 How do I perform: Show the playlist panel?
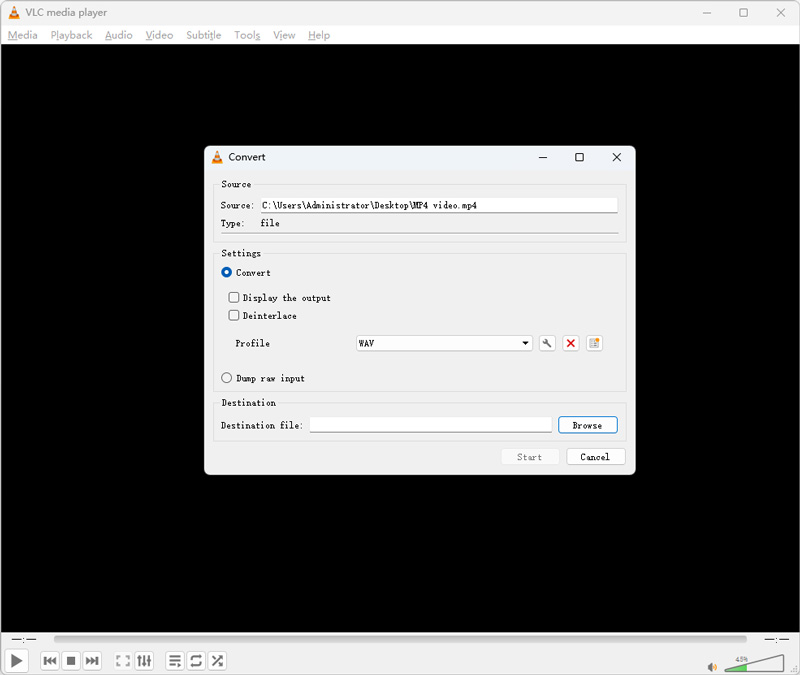coord(174,661)
